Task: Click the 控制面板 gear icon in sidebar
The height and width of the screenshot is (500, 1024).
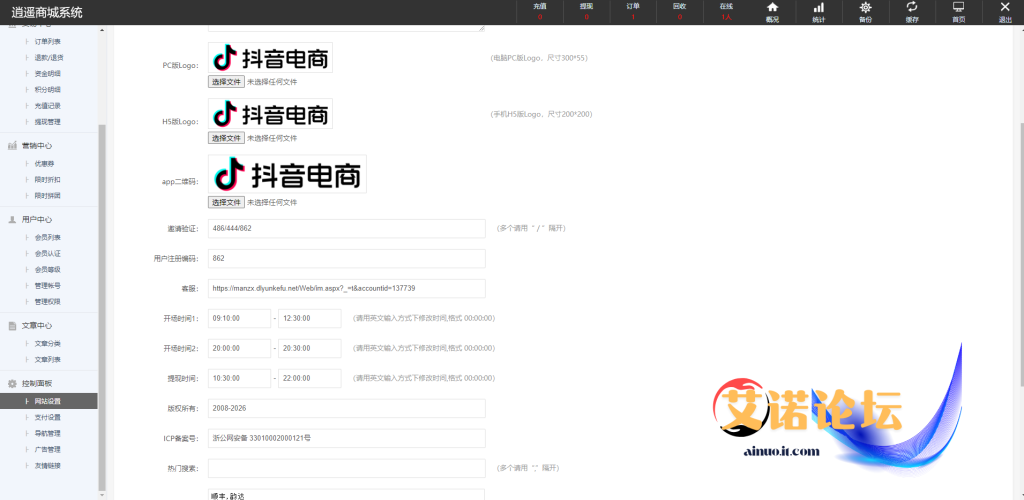Action: pyautogui.click(x=12, y=383)
